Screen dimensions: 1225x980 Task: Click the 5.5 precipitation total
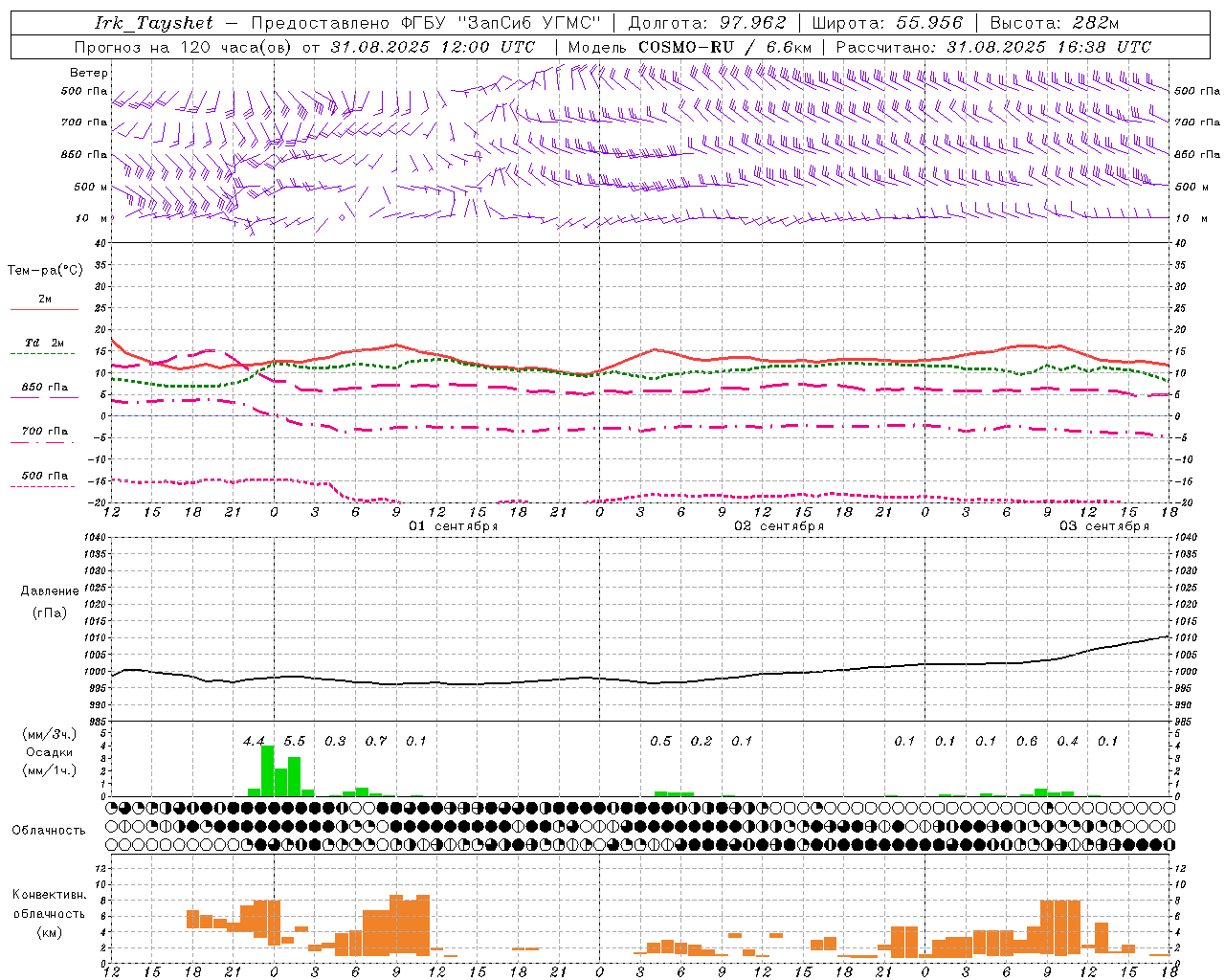[294, 742]
